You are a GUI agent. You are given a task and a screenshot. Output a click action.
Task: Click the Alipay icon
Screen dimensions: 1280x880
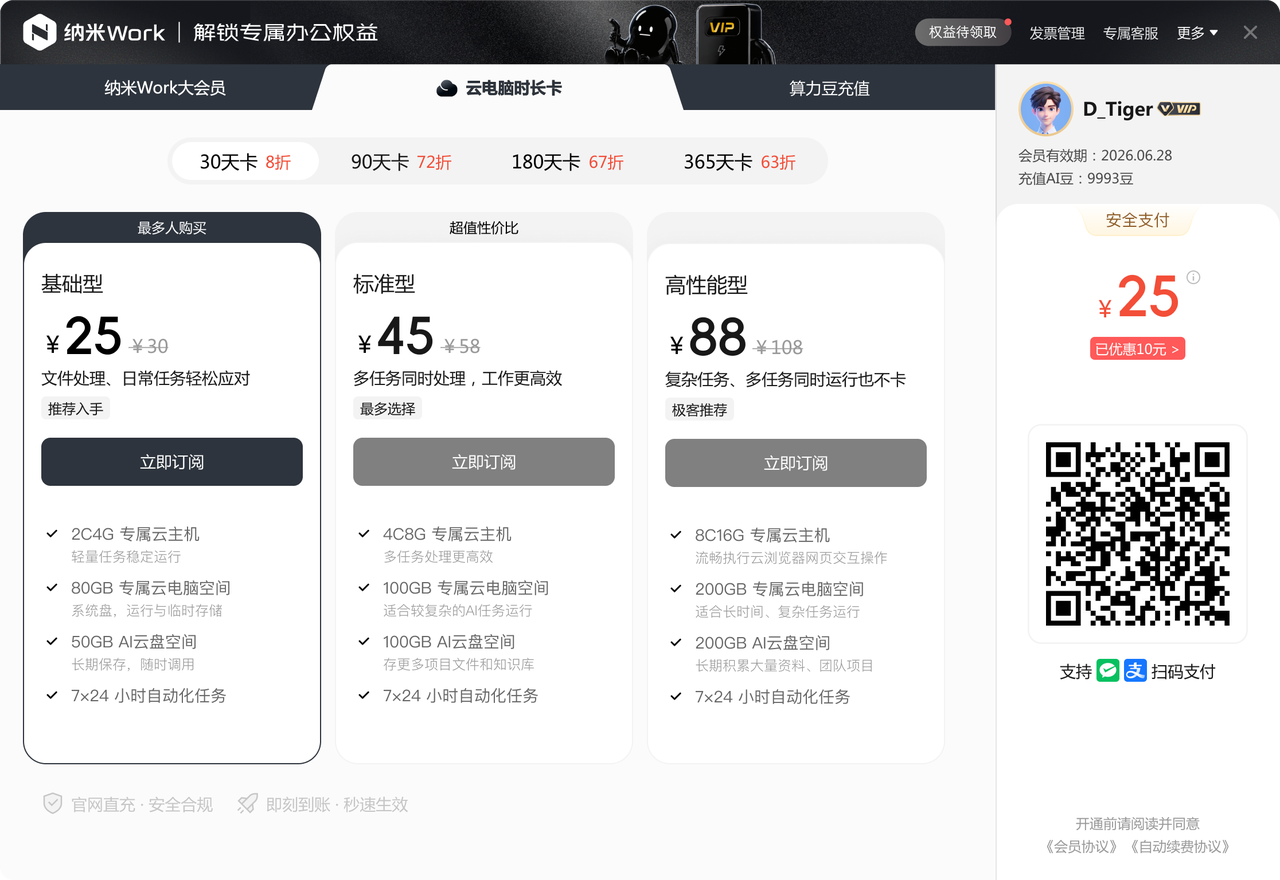pyautogui.click(x=1135, y=671)
